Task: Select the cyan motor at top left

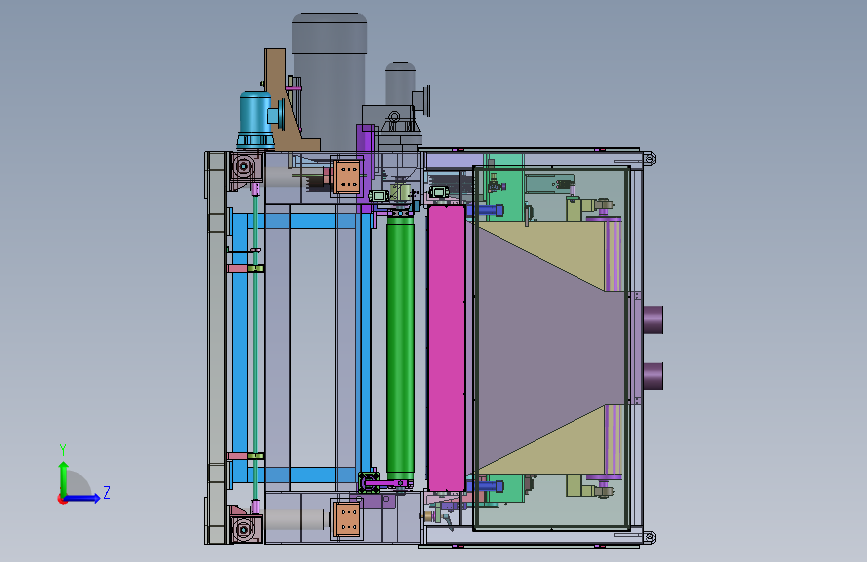Action: coord(255,120)
